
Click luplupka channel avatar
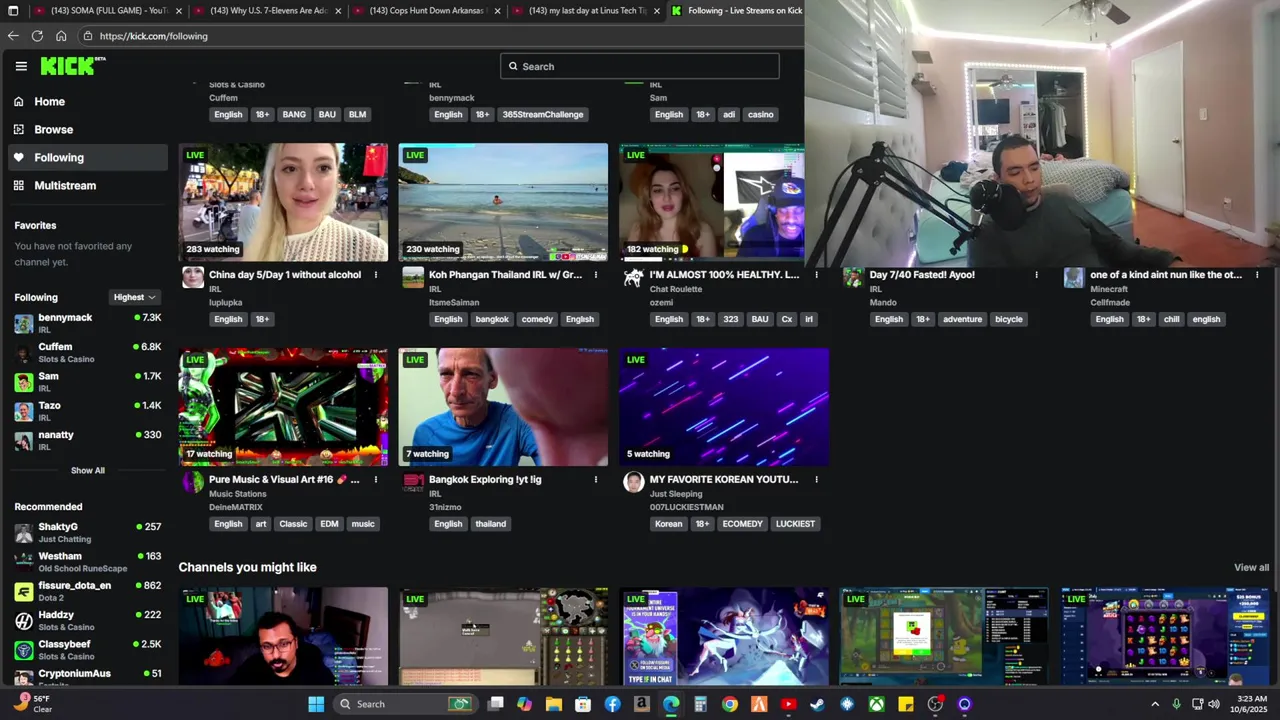pos(193,278)
